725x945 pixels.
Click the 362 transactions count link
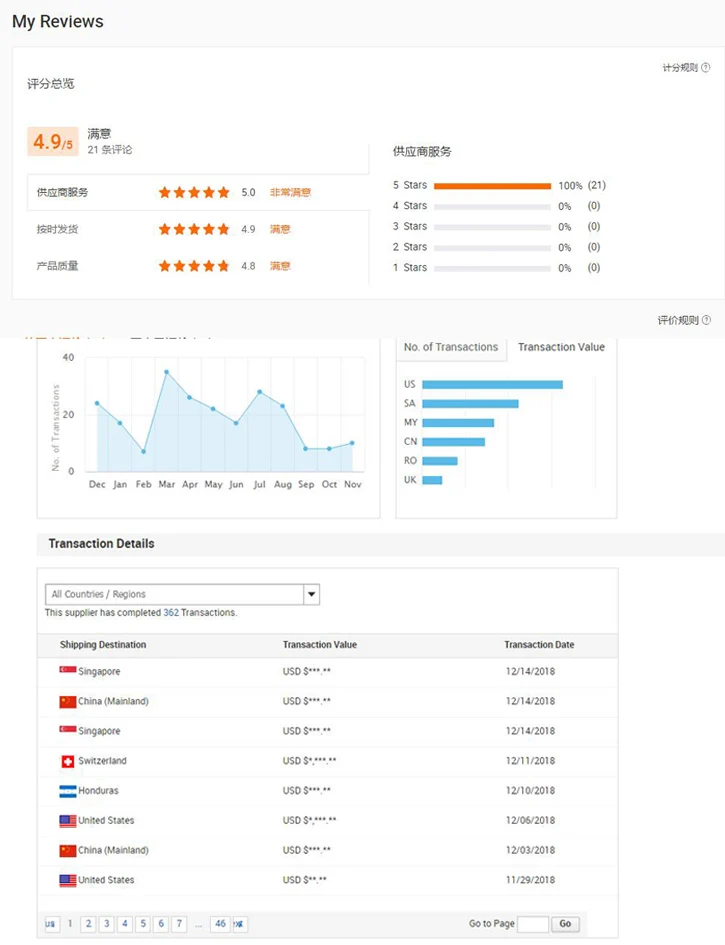click(x=171, y=613)
